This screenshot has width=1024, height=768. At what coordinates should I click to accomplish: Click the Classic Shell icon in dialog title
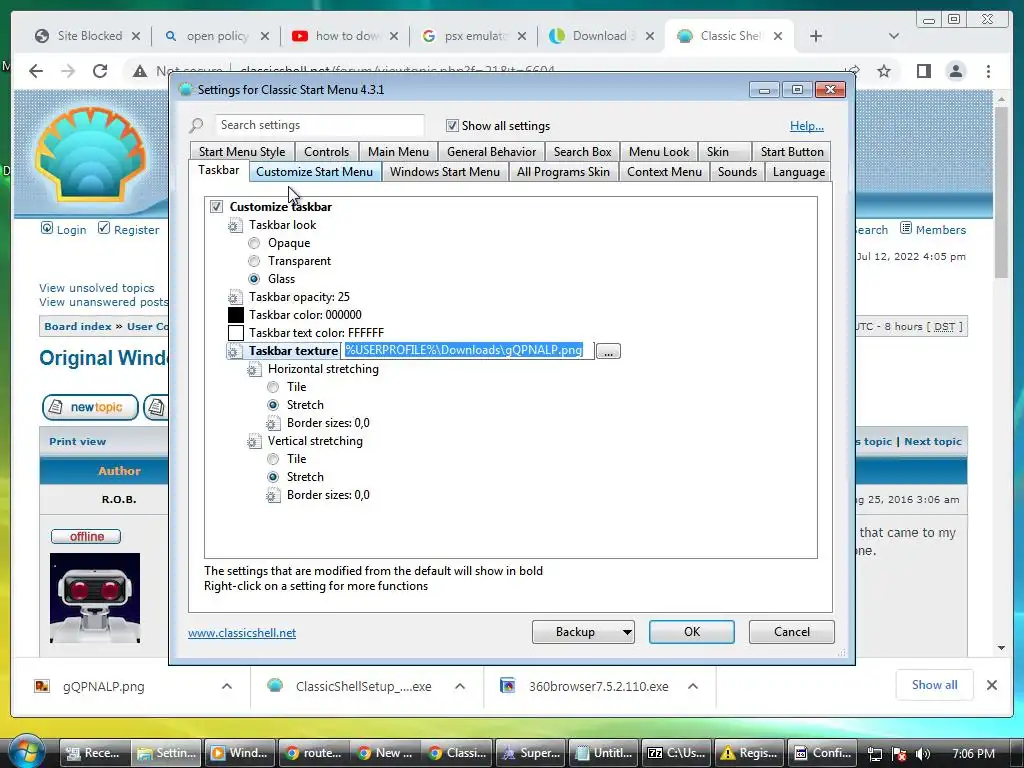[185, 89]
